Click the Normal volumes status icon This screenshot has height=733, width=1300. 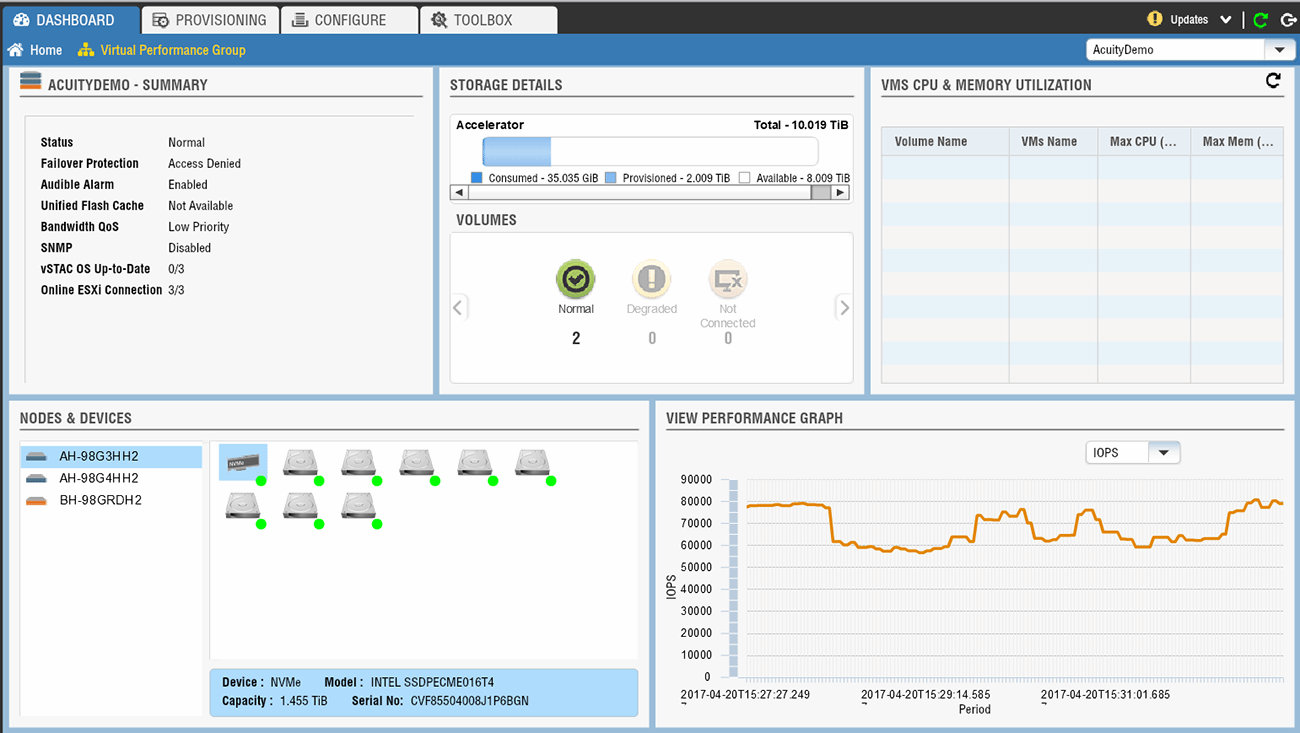point(575,280)
